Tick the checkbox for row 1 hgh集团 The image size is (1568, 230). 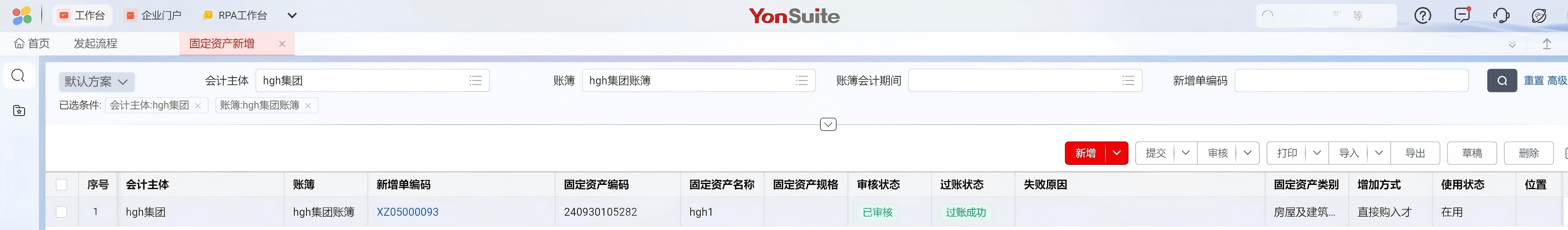click(61, 212)
